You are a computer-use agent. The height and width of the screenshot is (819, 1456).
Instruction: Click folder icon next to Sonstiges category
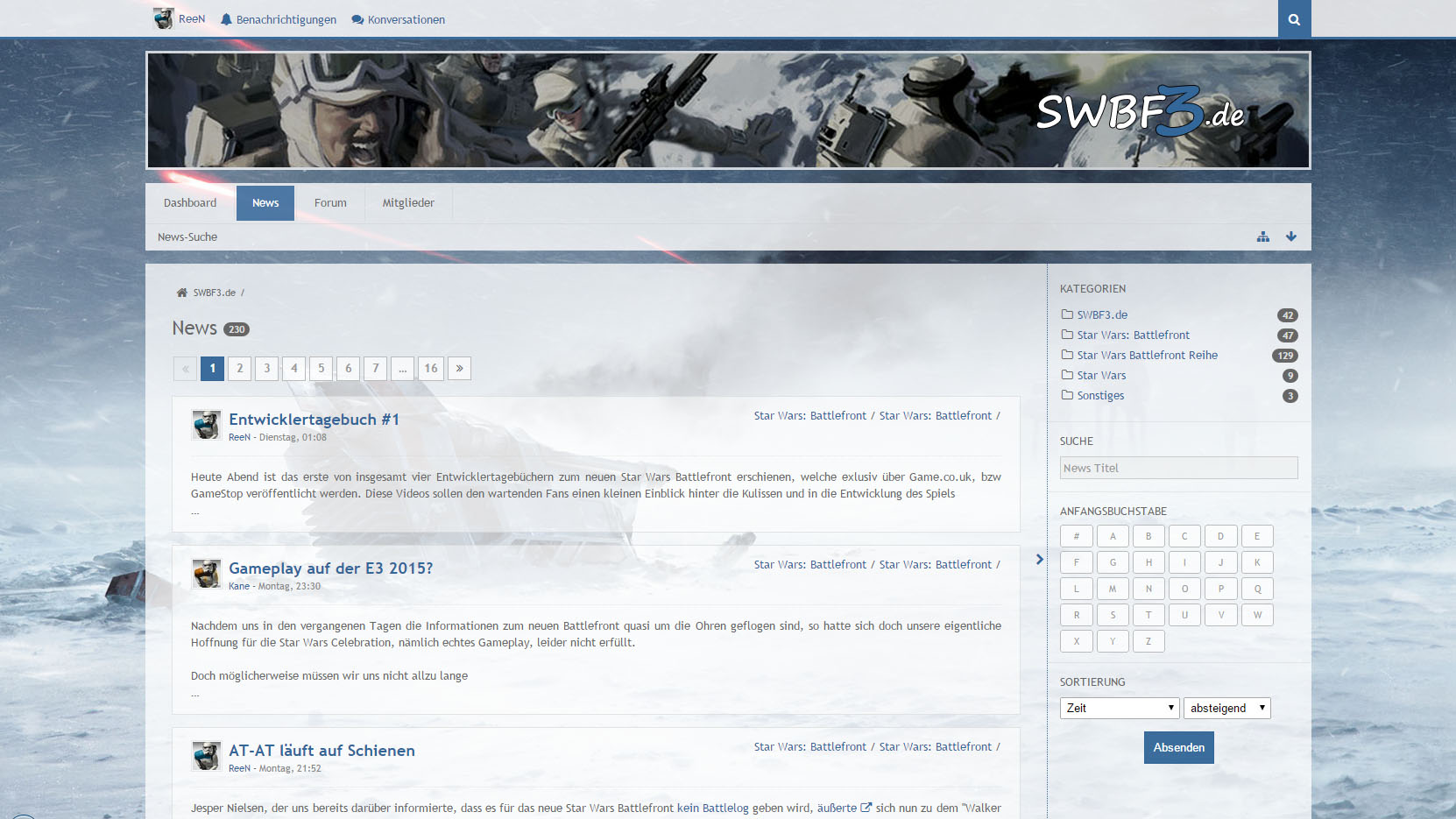[x=1067, y=394]
